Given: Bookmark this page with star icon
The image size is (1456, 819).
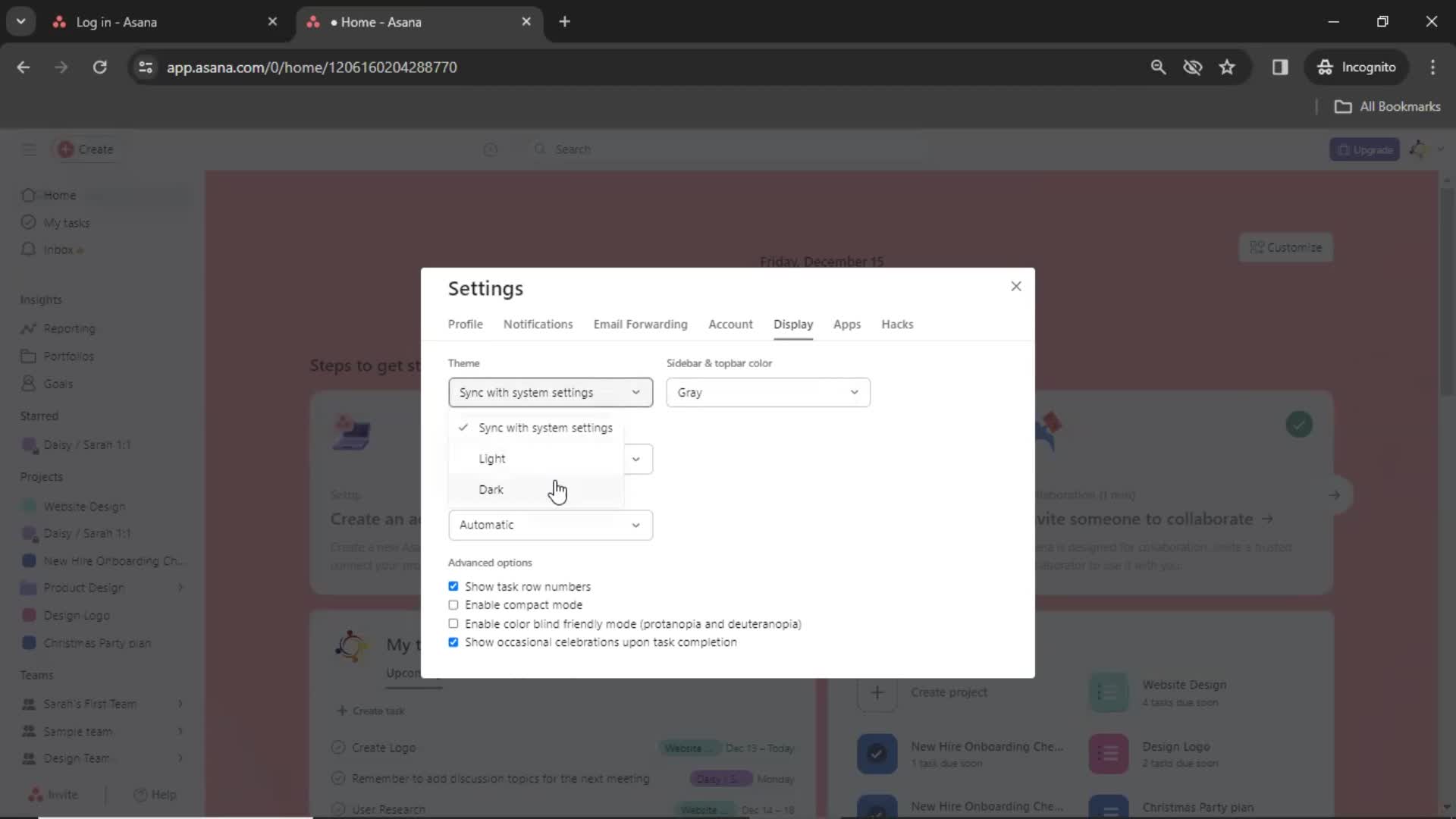Looking at the screenshot, I should [x=1227, y=67].
